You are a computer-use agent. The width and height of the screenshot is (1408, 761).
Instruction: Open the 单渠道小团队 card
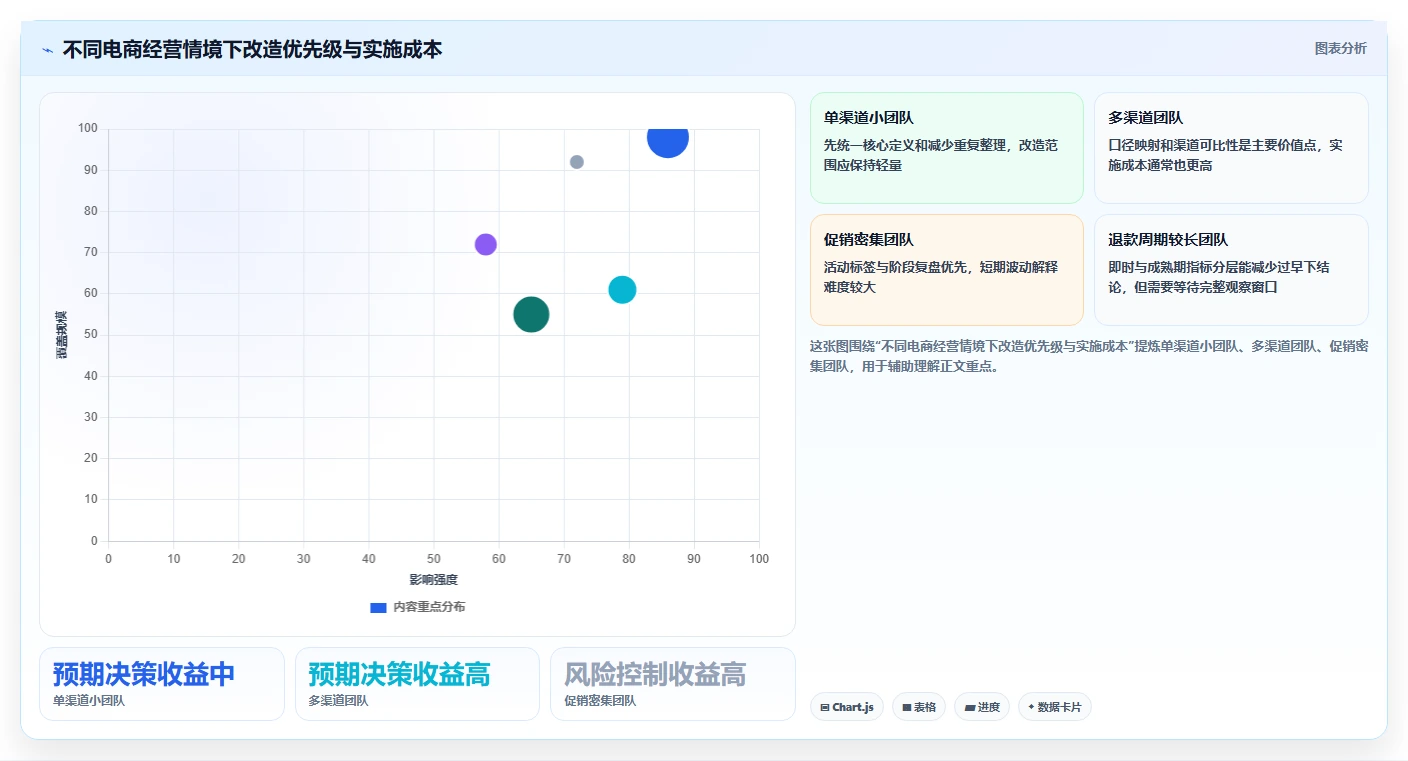click(x=946, y=148)
